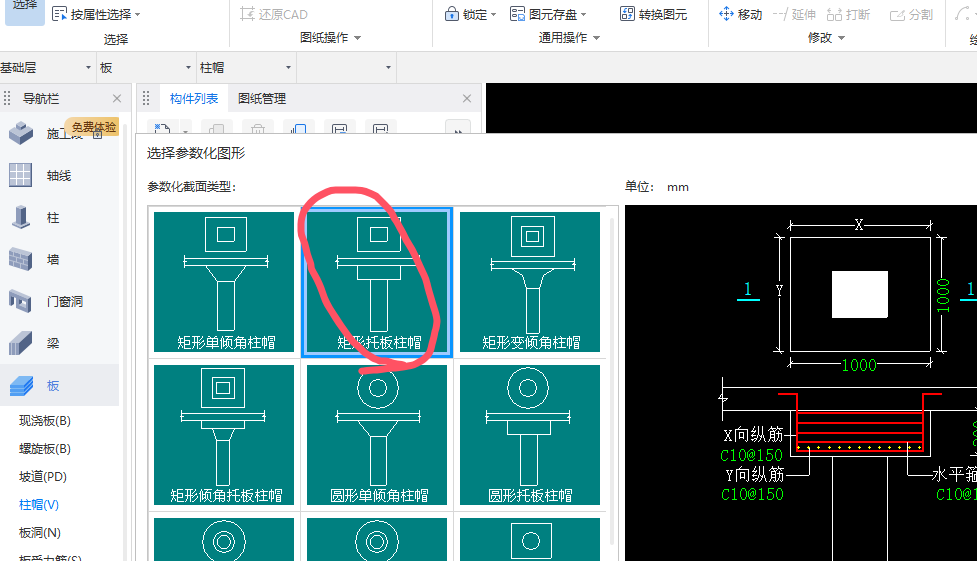The width and height of the screenshot is (977, 561).
Task: Click the new component icon in list toolbar
Action: pyautogui.click(x=163, y=129)
